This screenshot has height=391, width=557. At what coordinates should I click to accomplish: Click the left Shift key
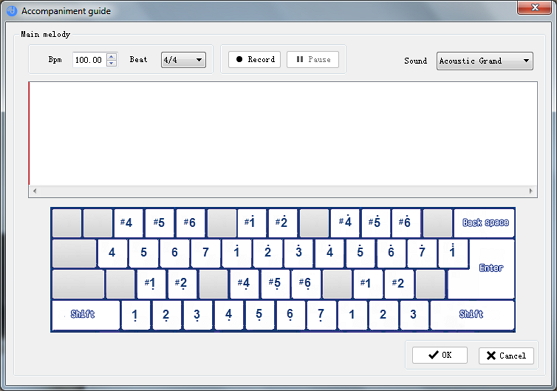(86, 314)
